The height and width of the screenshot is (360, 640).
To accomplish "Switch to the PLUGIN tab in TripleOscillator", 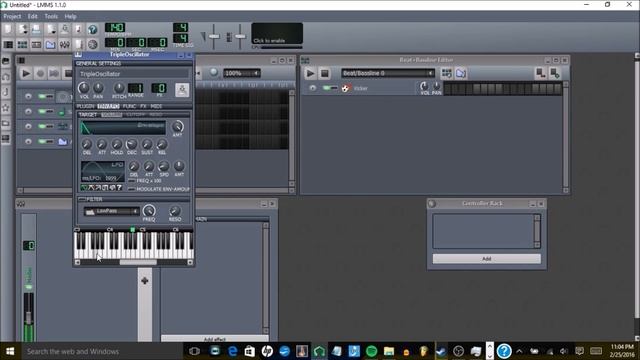I will 85,106.
